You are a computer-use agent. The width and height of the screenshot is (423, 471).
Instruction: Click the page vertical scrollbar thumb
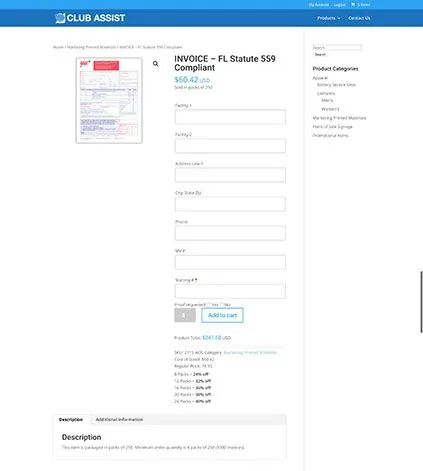[421, 302]
